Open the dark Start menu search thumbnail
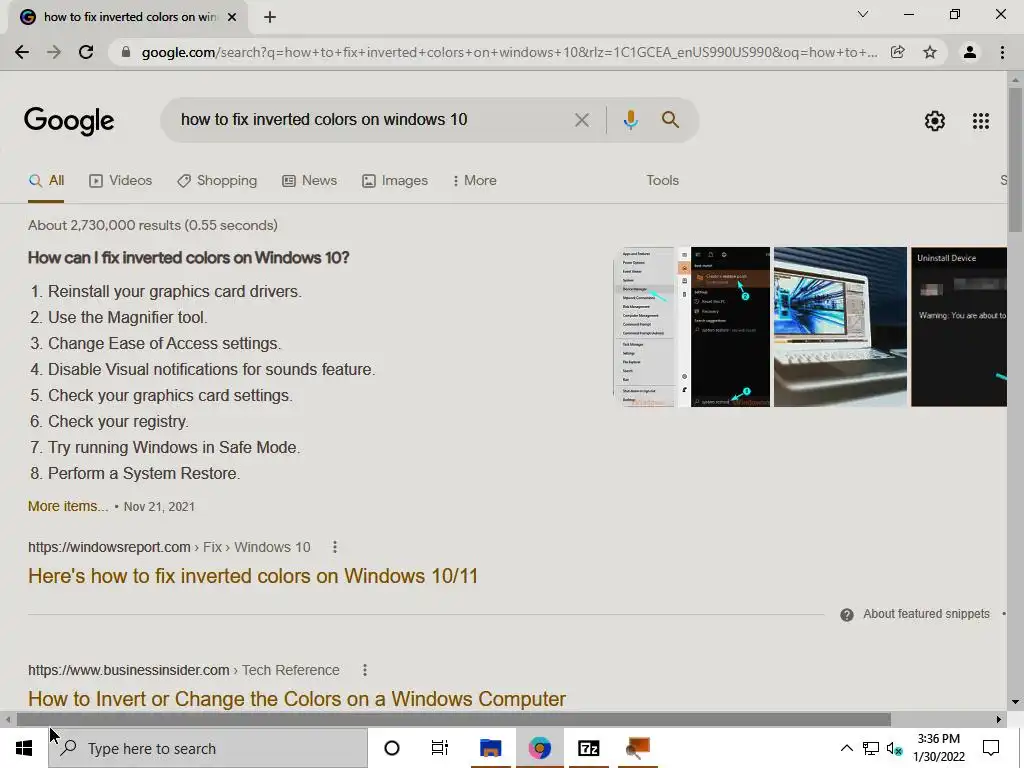Screen dimensions: 1024x768 724,327
